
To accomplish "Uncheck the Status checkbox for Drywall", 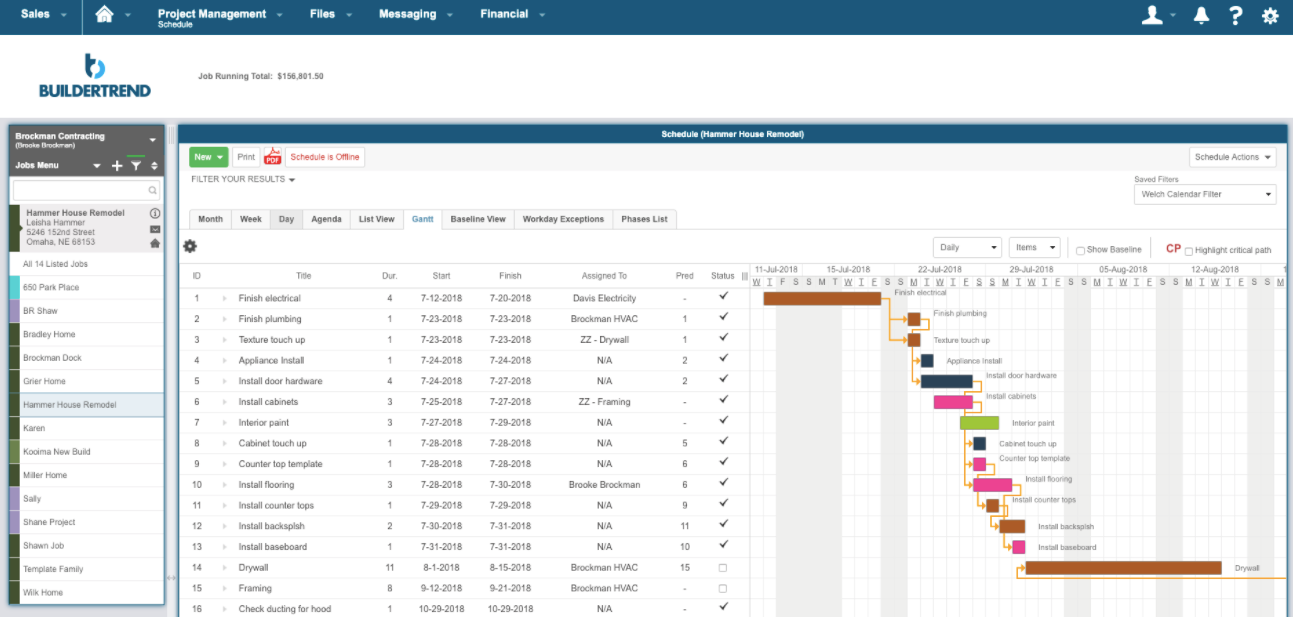I will click(723, 567).
